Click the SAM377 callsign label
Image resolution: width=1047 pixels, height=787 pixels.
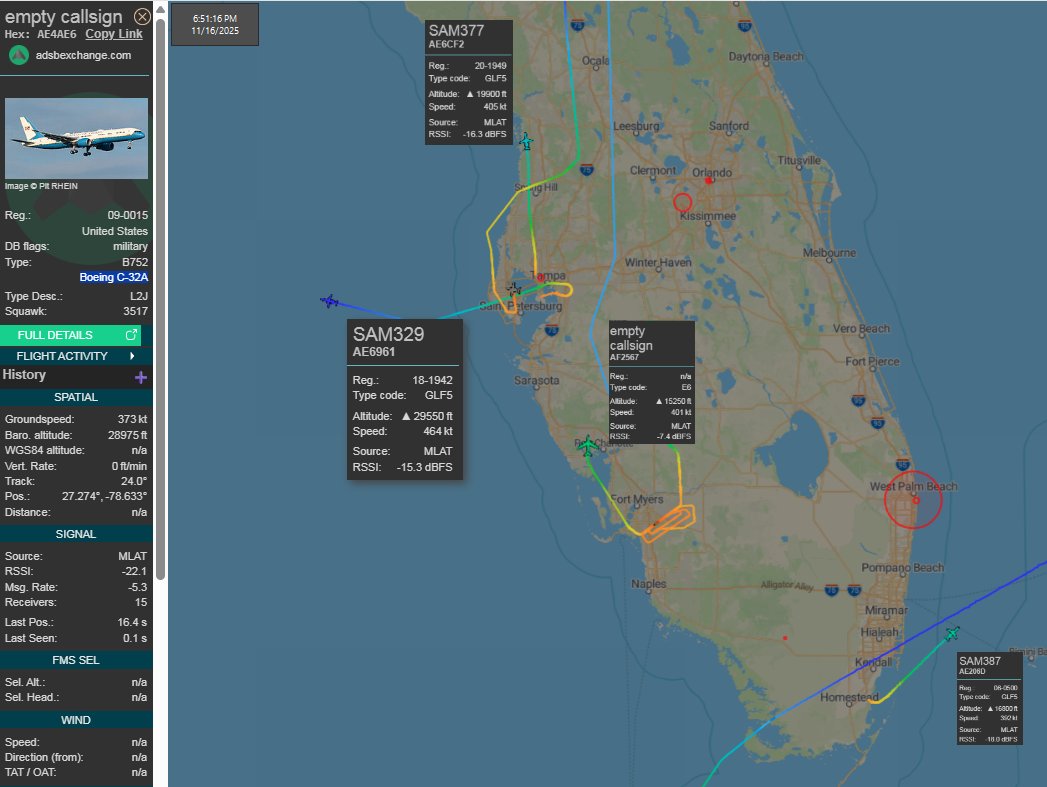pyautogui.click(x=456, y=31)
